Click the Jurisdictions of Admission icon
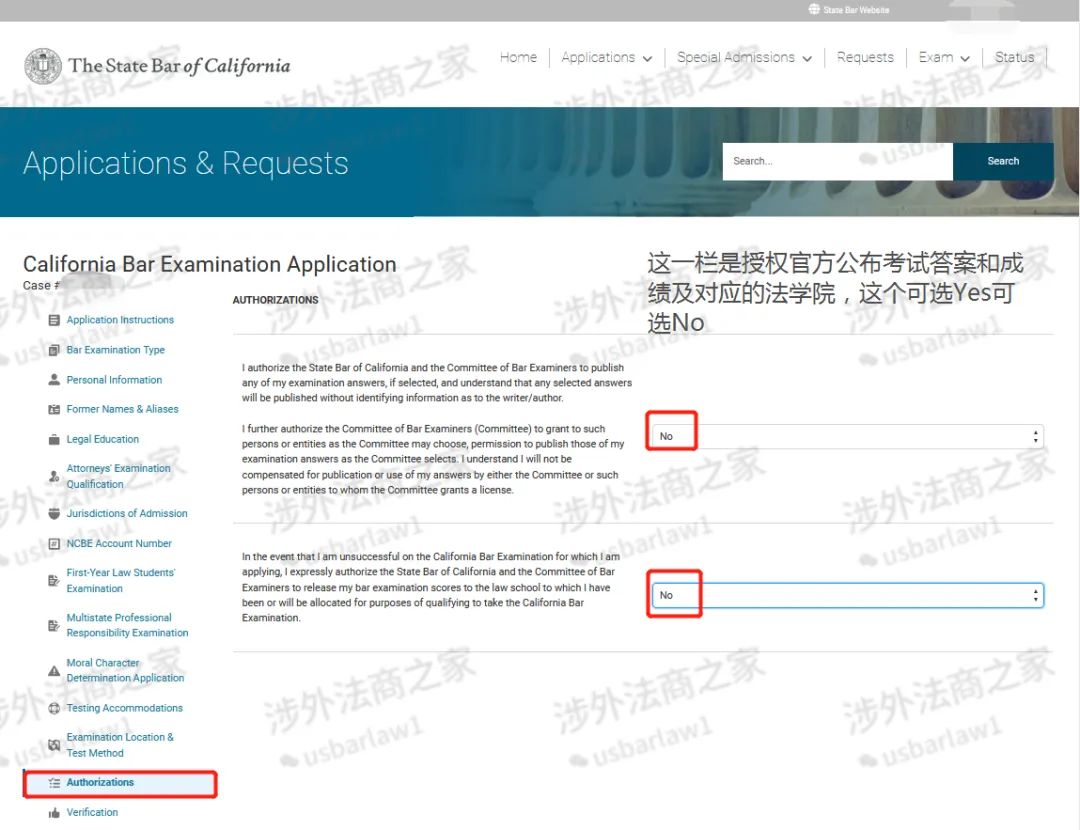This screenshot has height=830, width=1080. click(54, 513)
